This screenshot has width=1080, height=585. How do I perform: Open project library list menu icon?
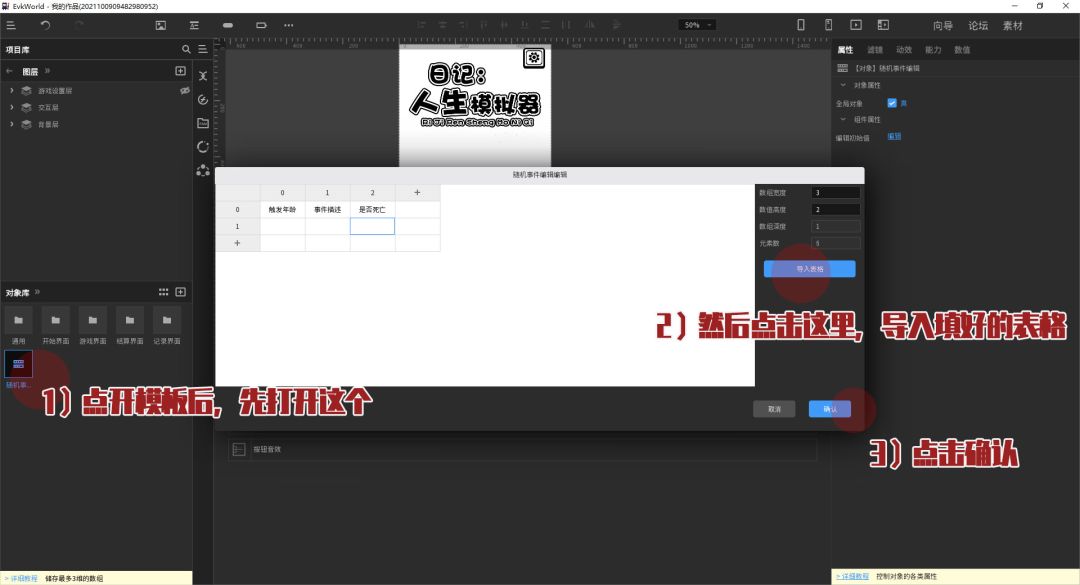coord(202,49)
